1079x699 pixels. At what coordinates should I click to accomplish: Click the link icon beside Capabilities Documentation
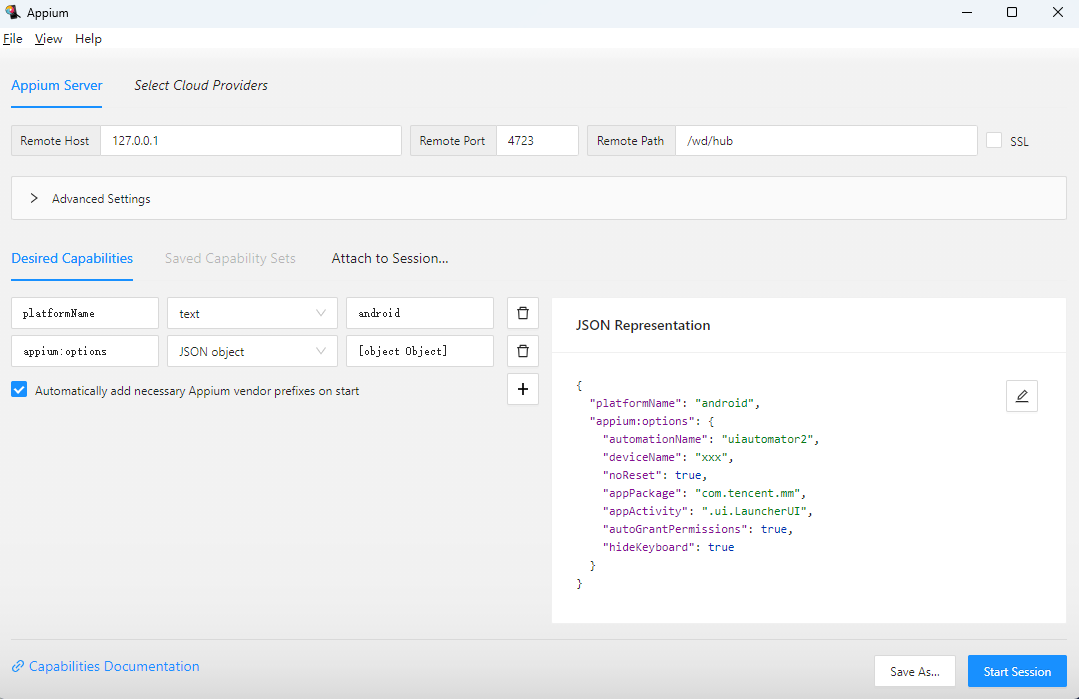18,666
